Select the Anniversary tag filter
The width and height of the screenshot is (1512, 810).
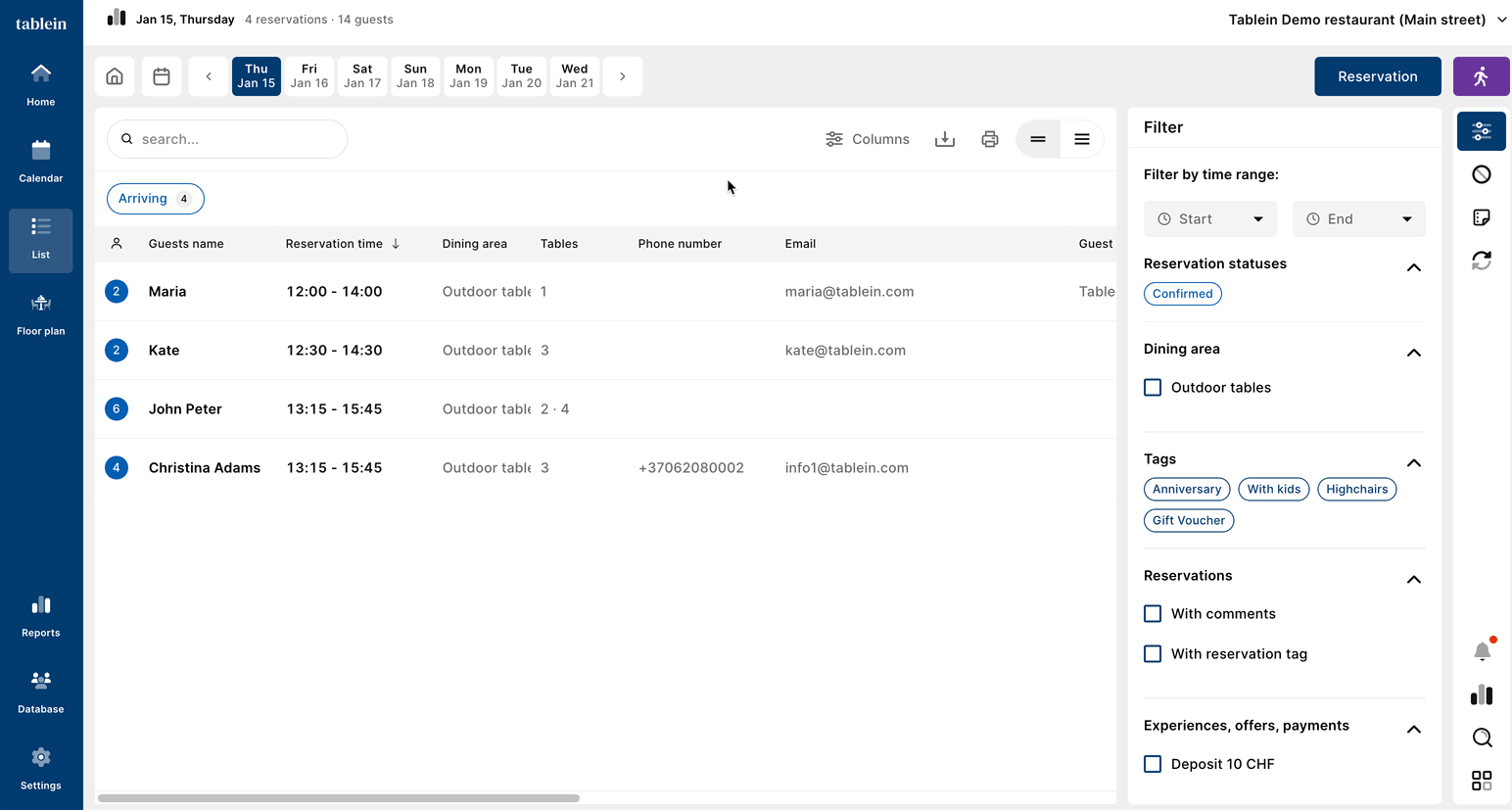(x=1186, y=490)
